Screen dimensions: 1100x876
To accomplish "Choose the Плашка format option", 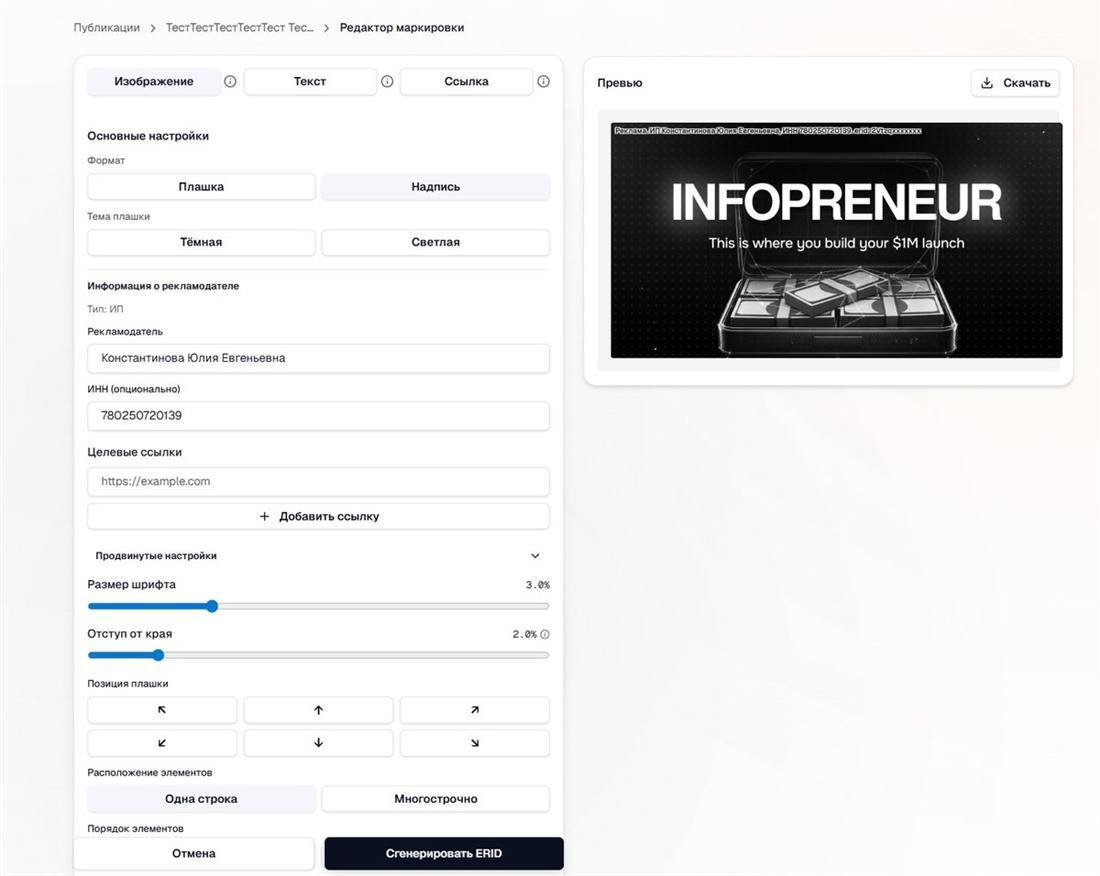I will coord(201,187).
